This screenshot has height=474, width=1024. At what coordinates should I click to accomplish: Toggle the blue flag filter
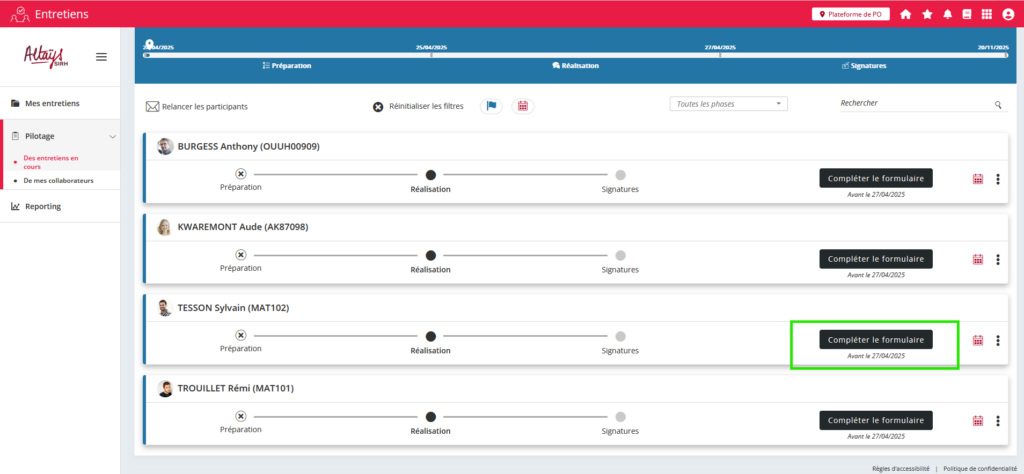click(x=491, y=106)
